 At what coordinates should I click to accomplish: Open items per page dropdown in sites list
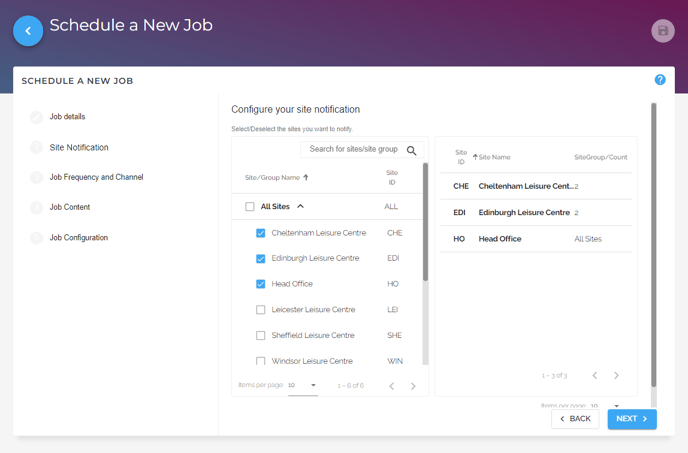303,385
